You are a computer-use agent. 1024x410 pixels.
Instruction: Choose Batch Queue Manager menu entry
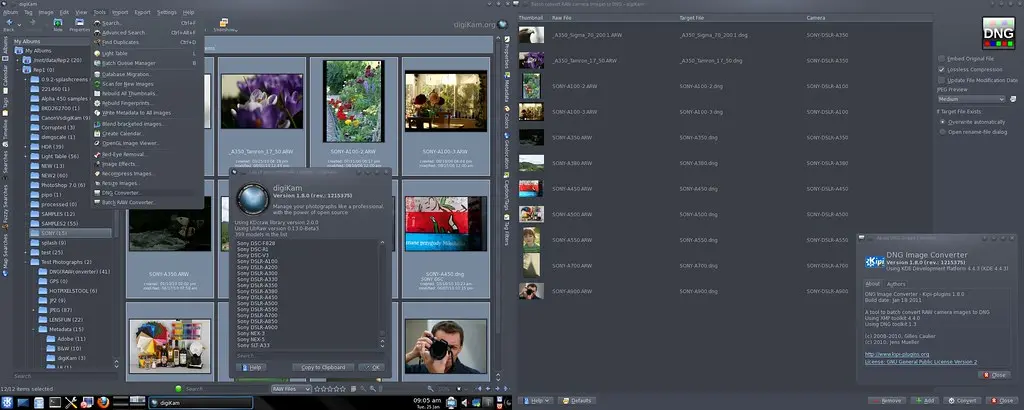point(148,63)
